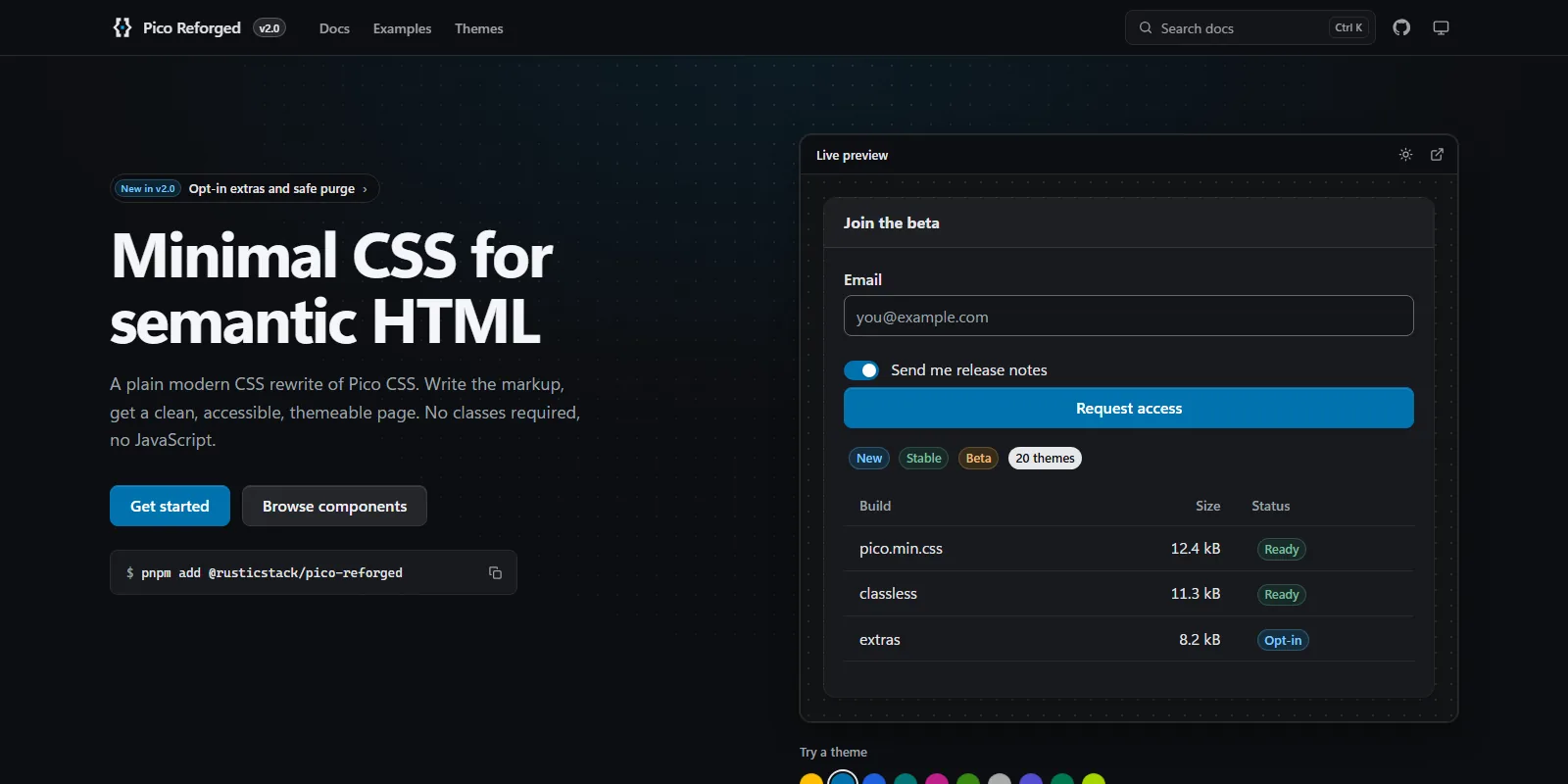Focus the Email input field

pos(1129,316)
